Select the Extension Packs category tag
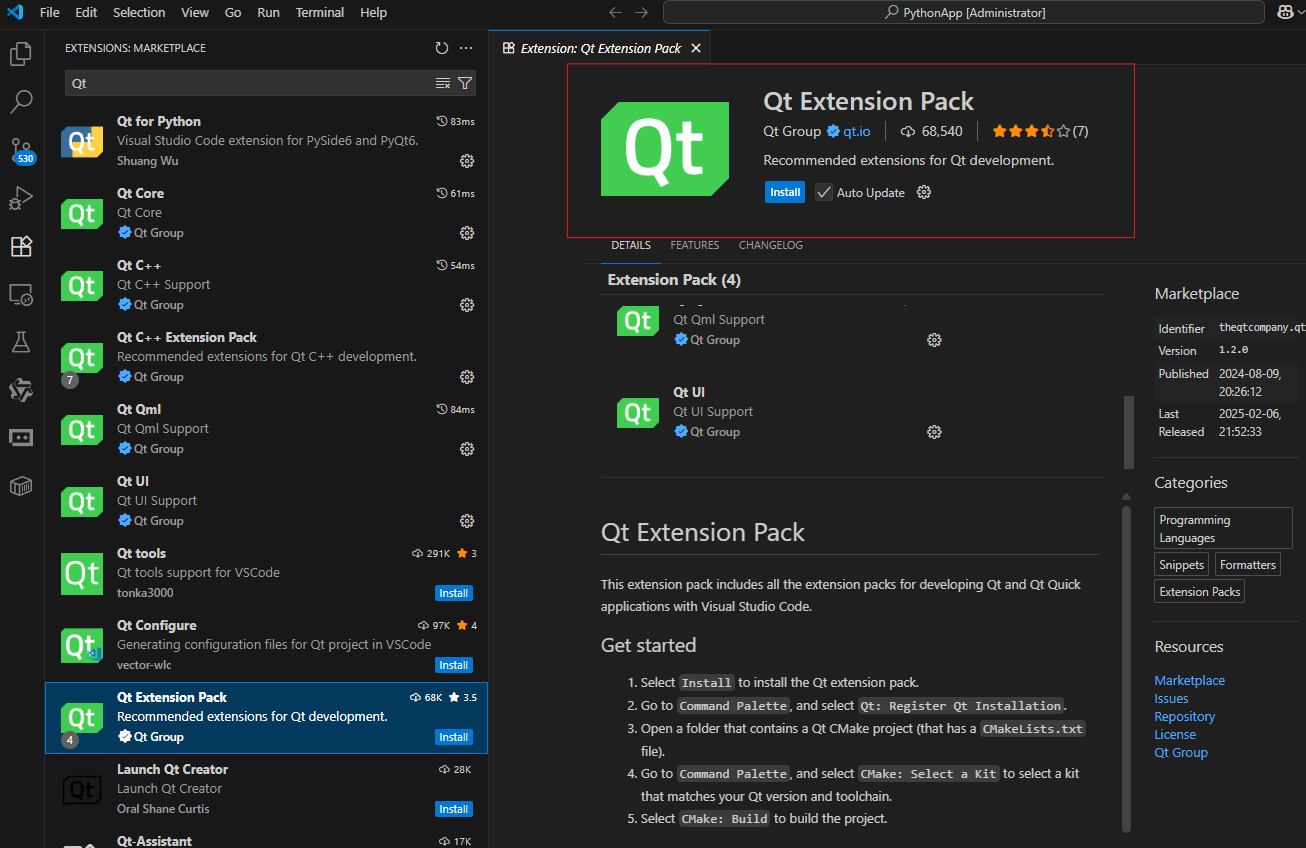1306x848 pixels. (1200, 592)
